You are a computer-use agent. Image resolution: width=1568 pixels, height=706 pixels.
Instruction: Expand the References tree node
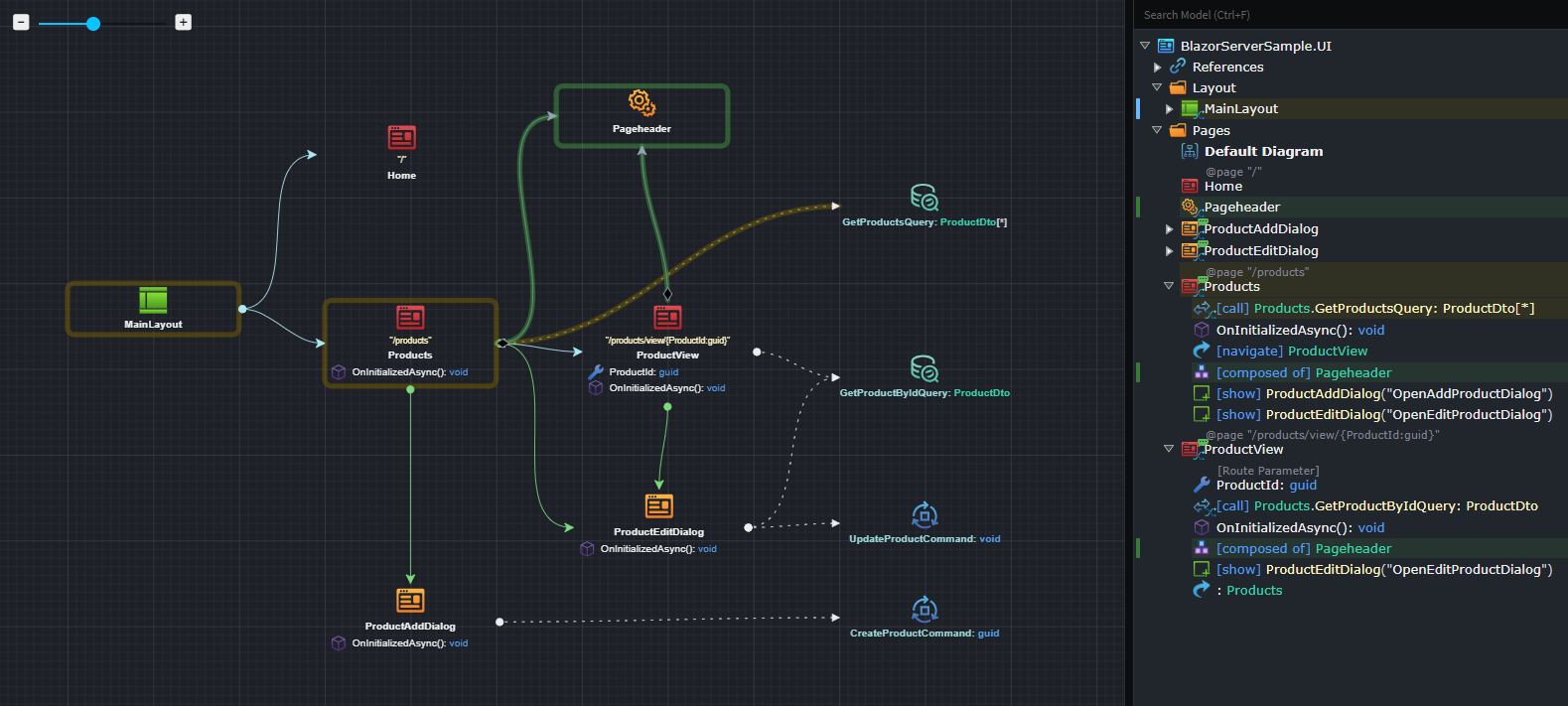(x=1157, y=67)
